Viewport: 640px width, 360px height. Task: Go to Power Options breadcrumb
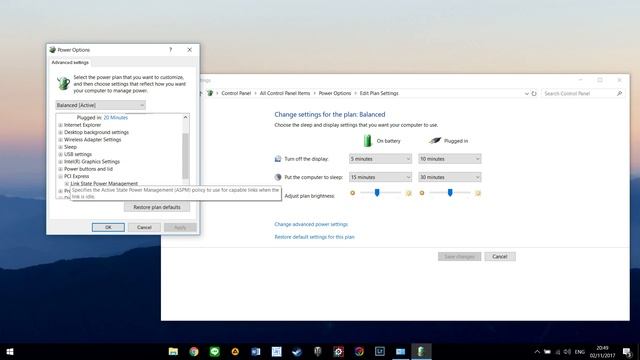click(x=335, y=93)
